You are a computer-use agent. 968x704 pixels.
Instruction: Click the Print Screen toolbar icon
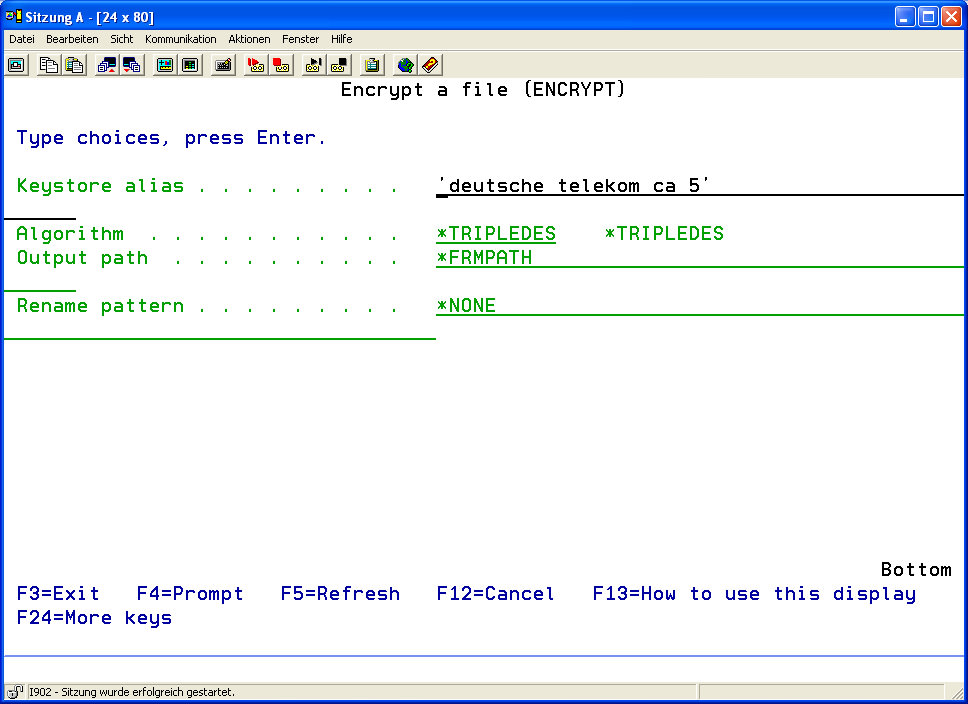click(x=17, y=65)
